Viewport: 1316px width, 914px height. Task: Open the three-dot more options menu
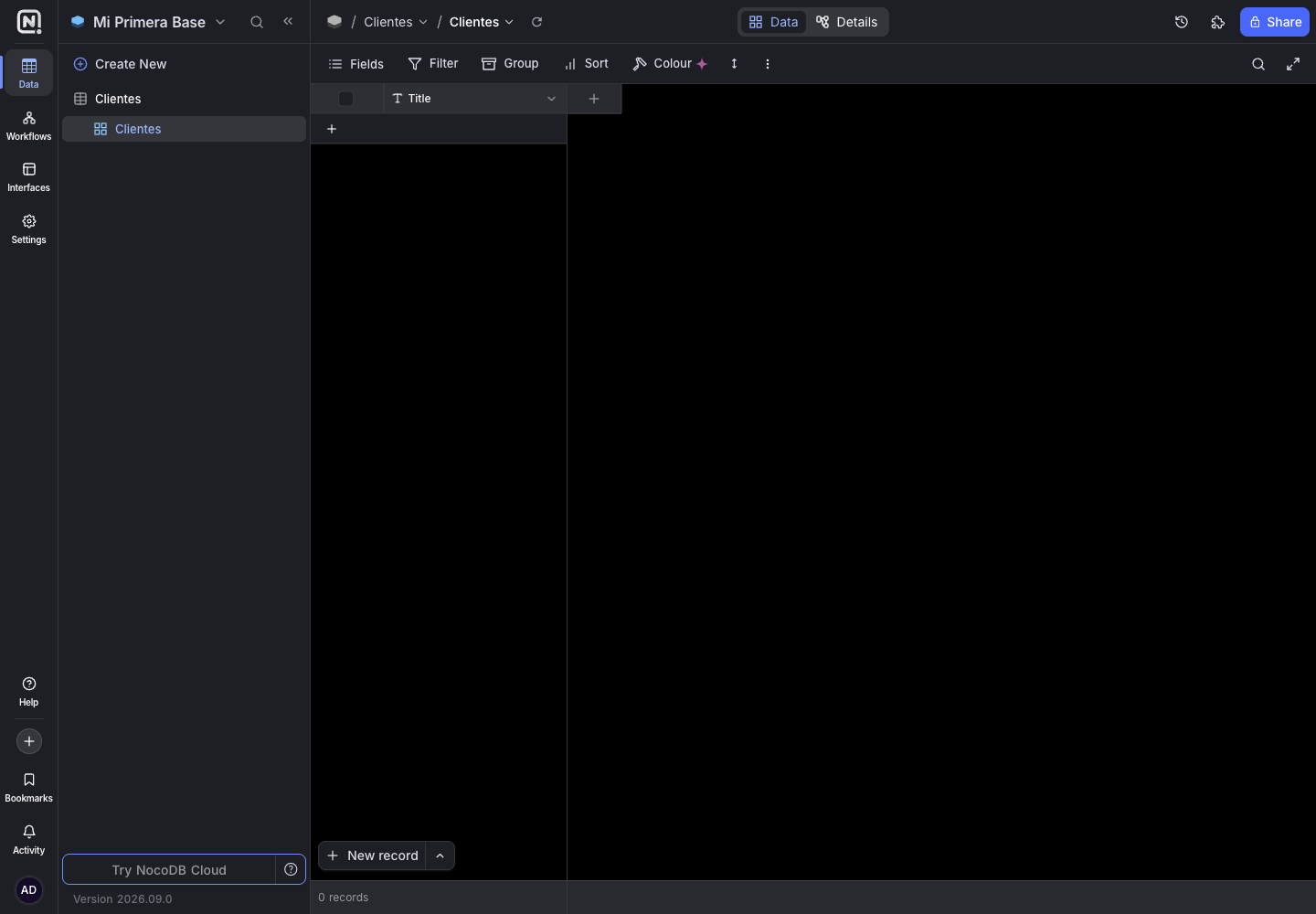point(768,64)
